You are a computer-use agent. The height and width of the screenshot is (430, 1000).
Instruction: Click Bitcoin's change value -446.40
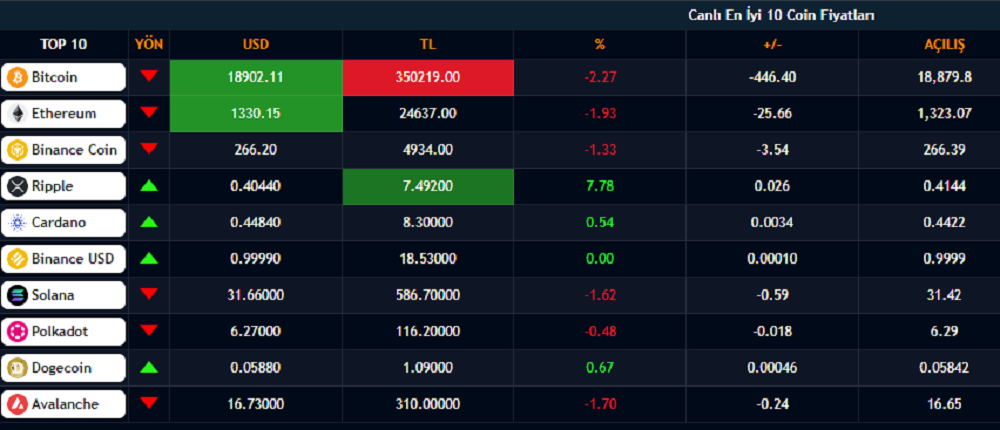[772, 77]
